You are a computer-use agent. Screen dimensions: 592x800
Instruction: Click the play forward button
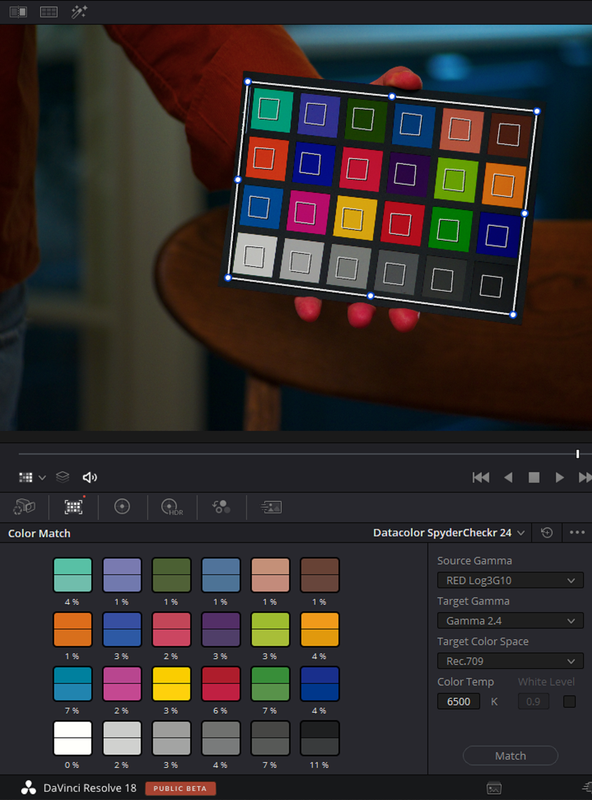tap(559, 477)
